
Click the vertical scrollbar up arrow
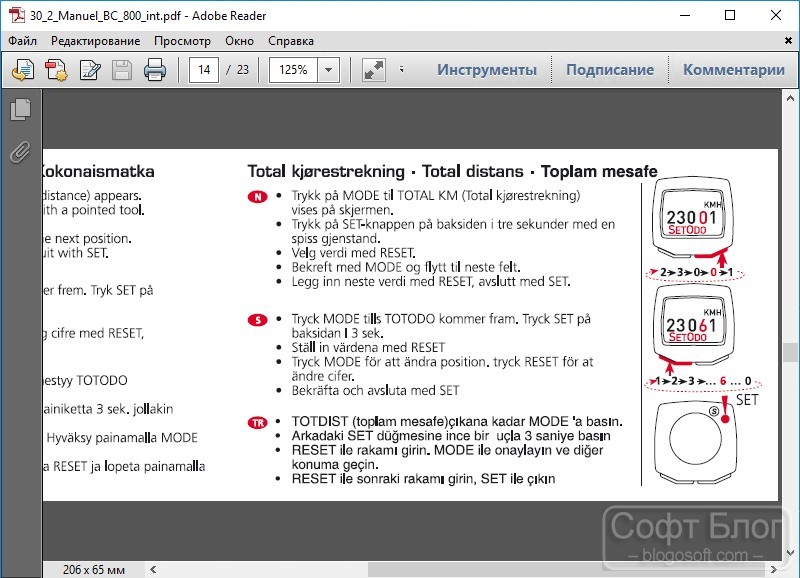790,98
